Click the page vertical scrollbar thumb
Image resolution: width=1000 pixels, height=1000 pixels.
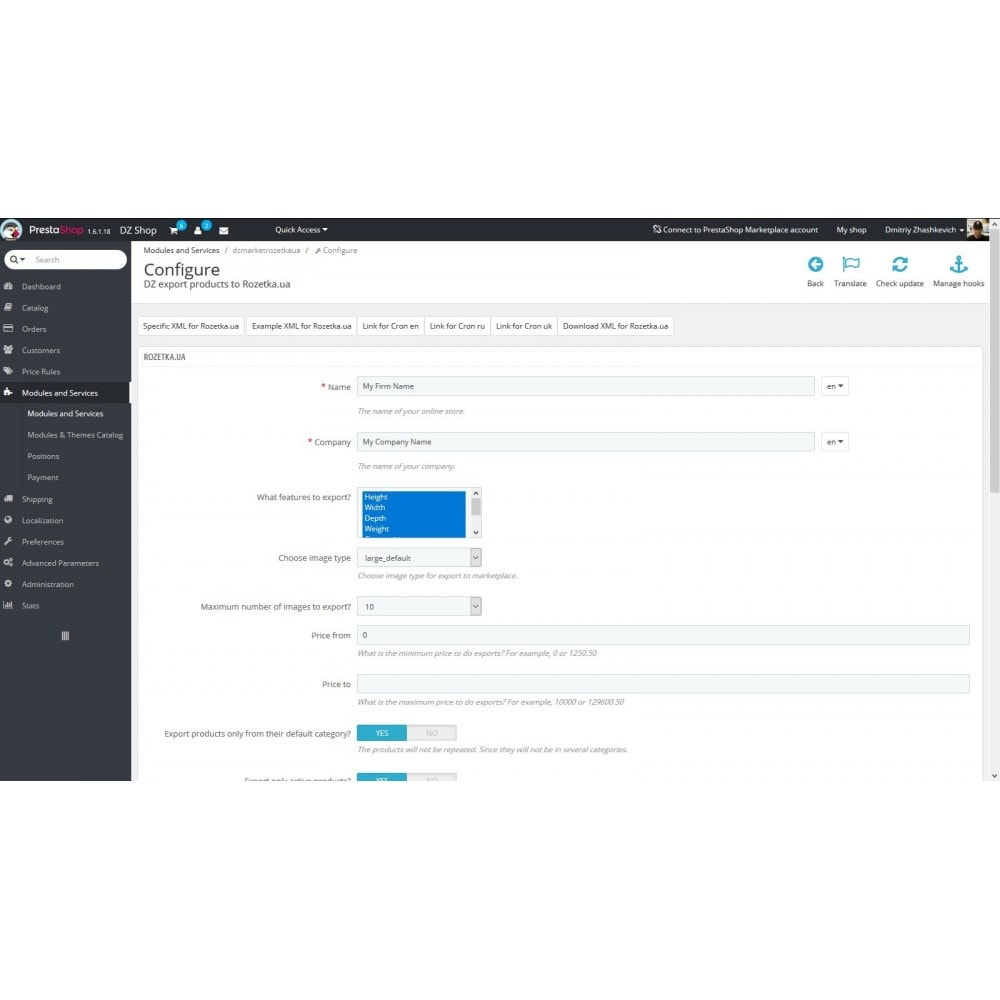tap(994, 362)
